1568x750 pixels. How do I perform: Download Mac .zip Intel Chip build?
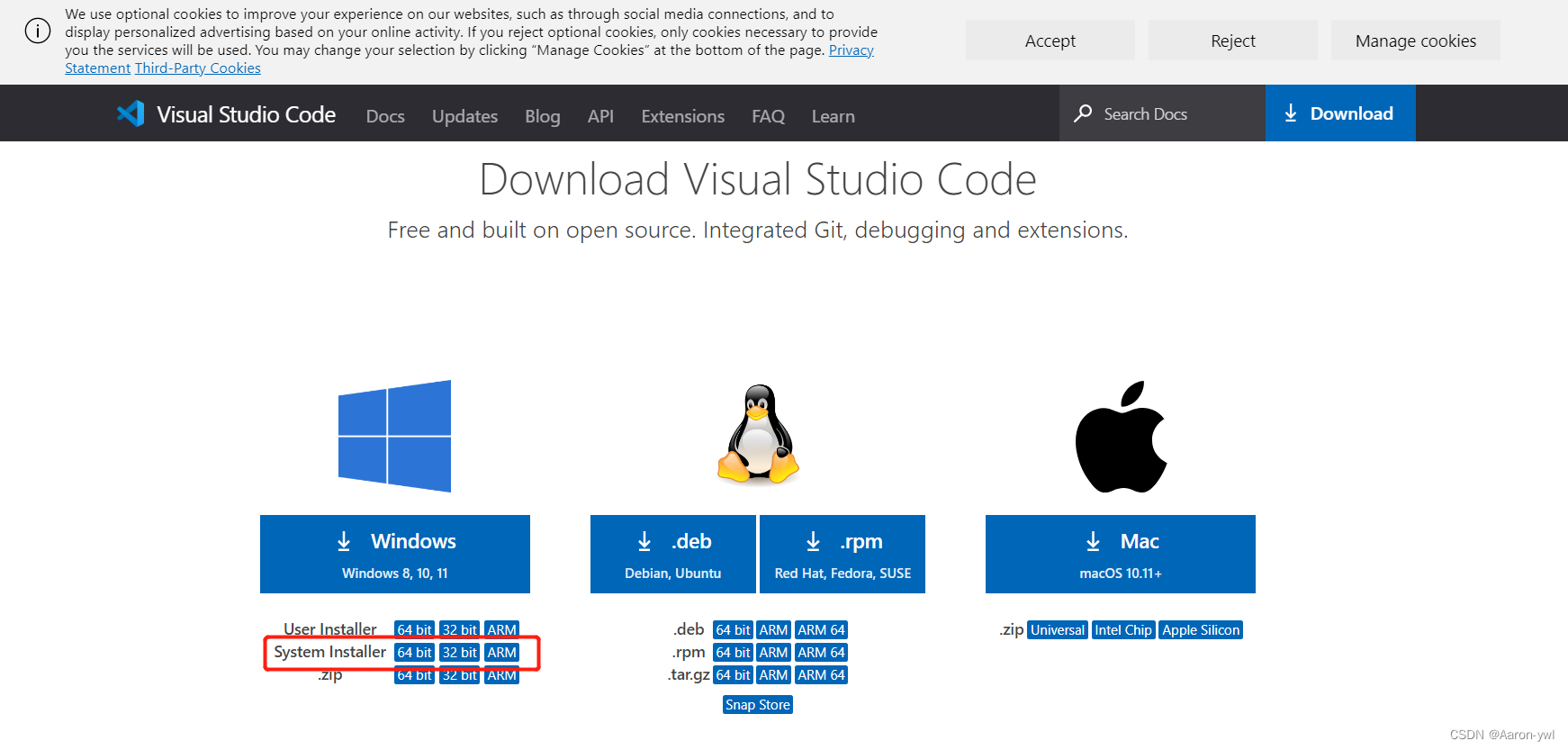1123,629
